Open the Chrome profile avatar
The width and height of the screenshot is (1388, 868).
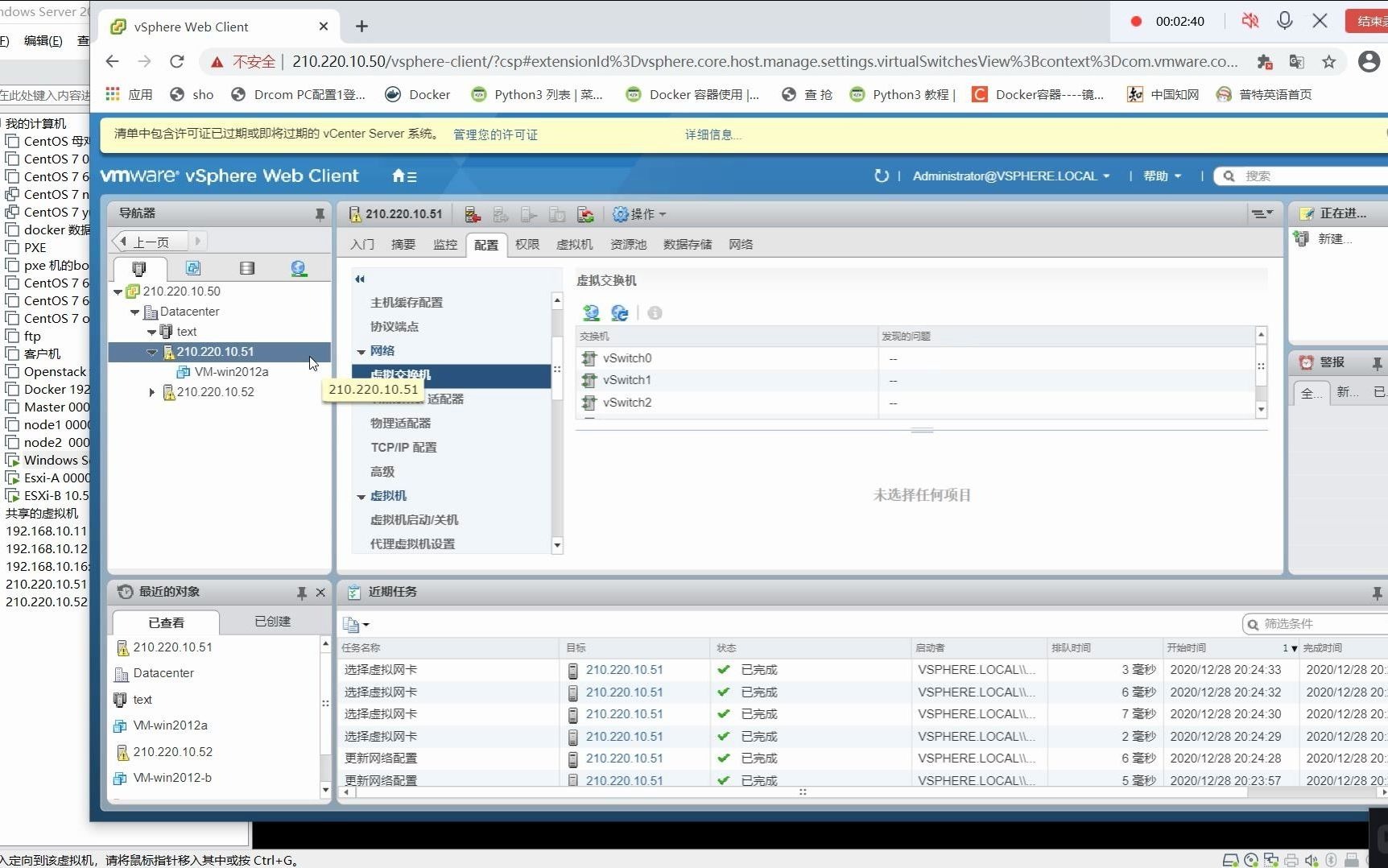pos(1369,61)
